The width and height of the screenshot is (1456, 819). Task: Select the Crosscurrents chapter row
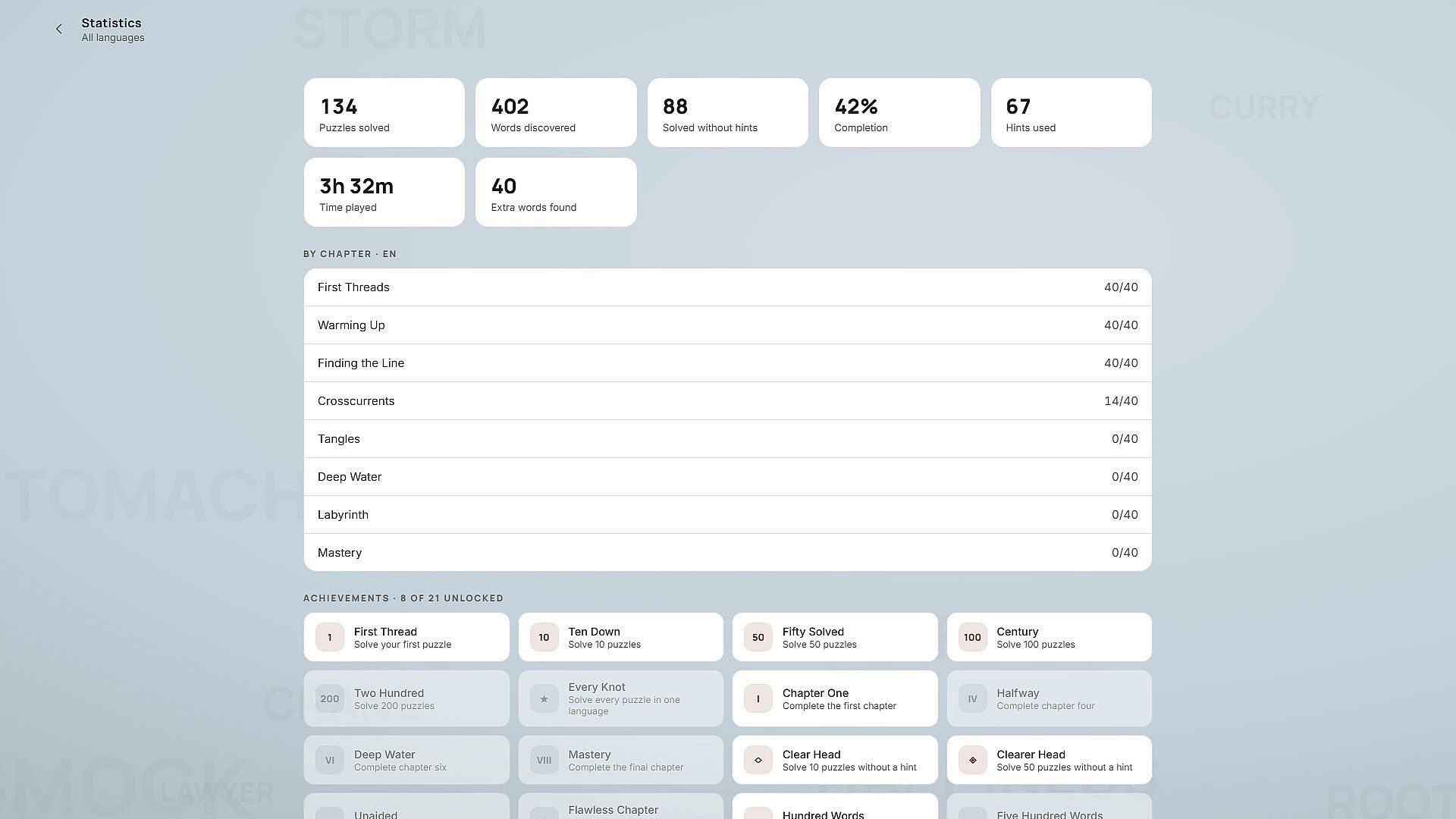[728, 401]
